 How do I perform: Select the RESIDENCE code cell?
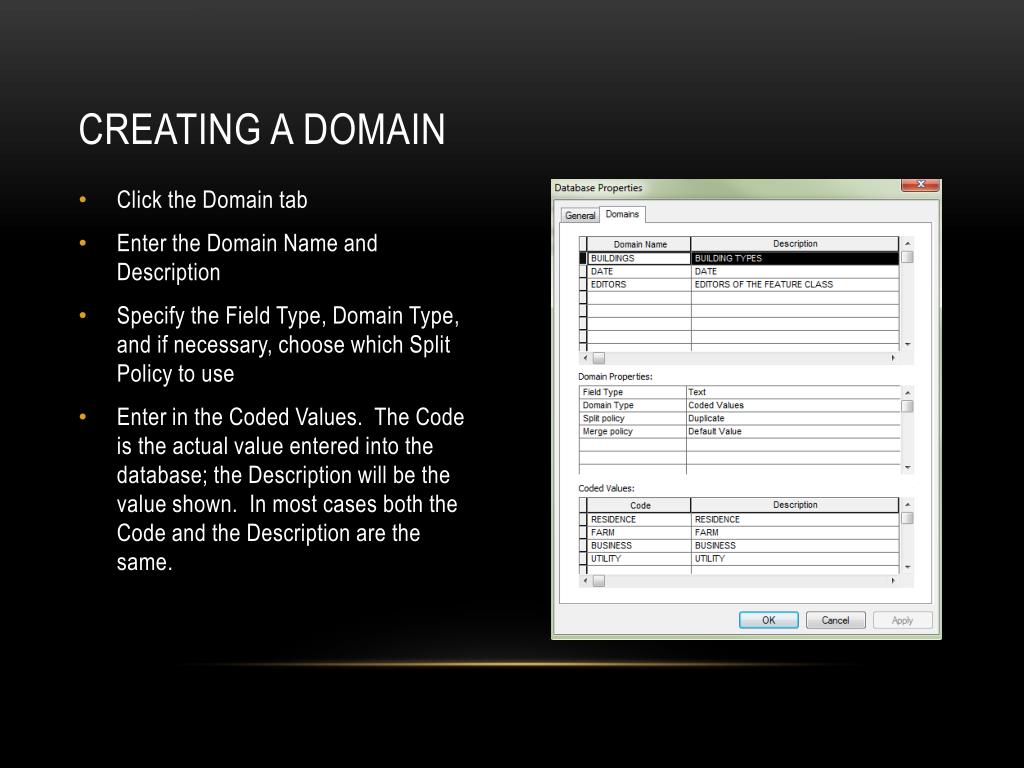tap(639, 519)
